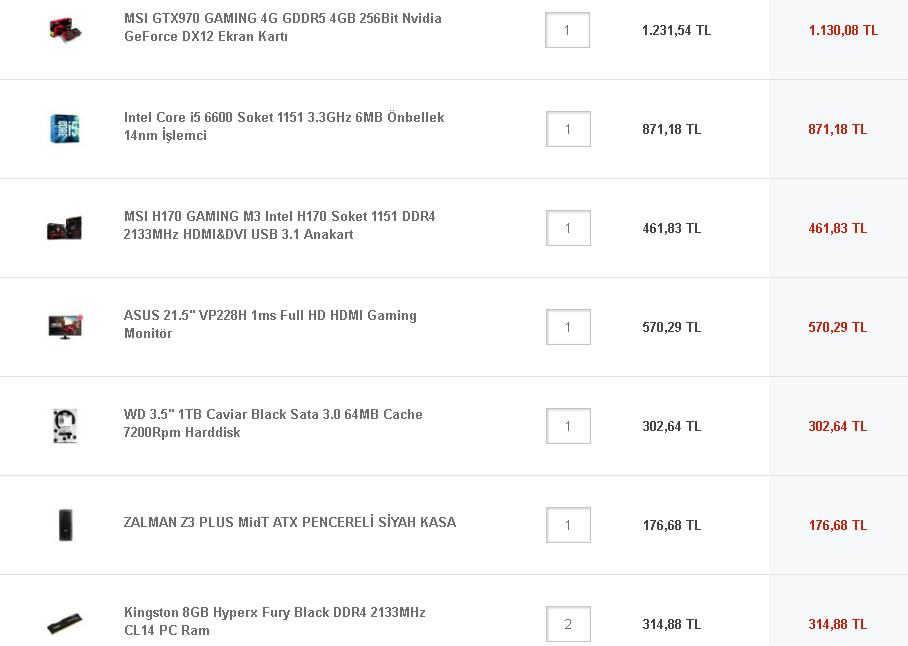
Task: Open the Kingston 8GB HyperX Fury link
Action: pyautogui.click(x=274, y=622)
